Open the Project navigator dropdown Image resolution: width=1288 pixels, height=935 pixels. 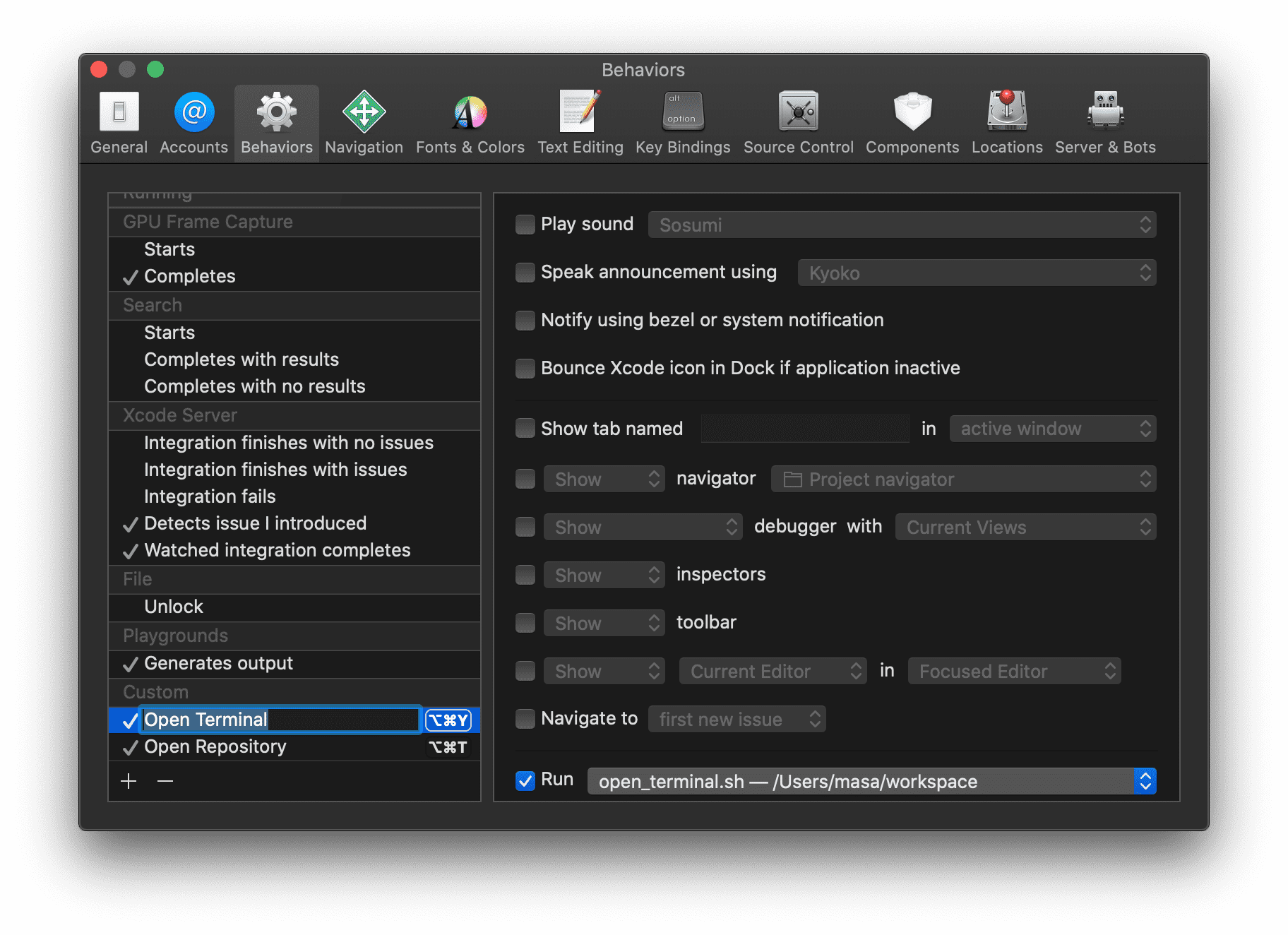tap(963, 479)
